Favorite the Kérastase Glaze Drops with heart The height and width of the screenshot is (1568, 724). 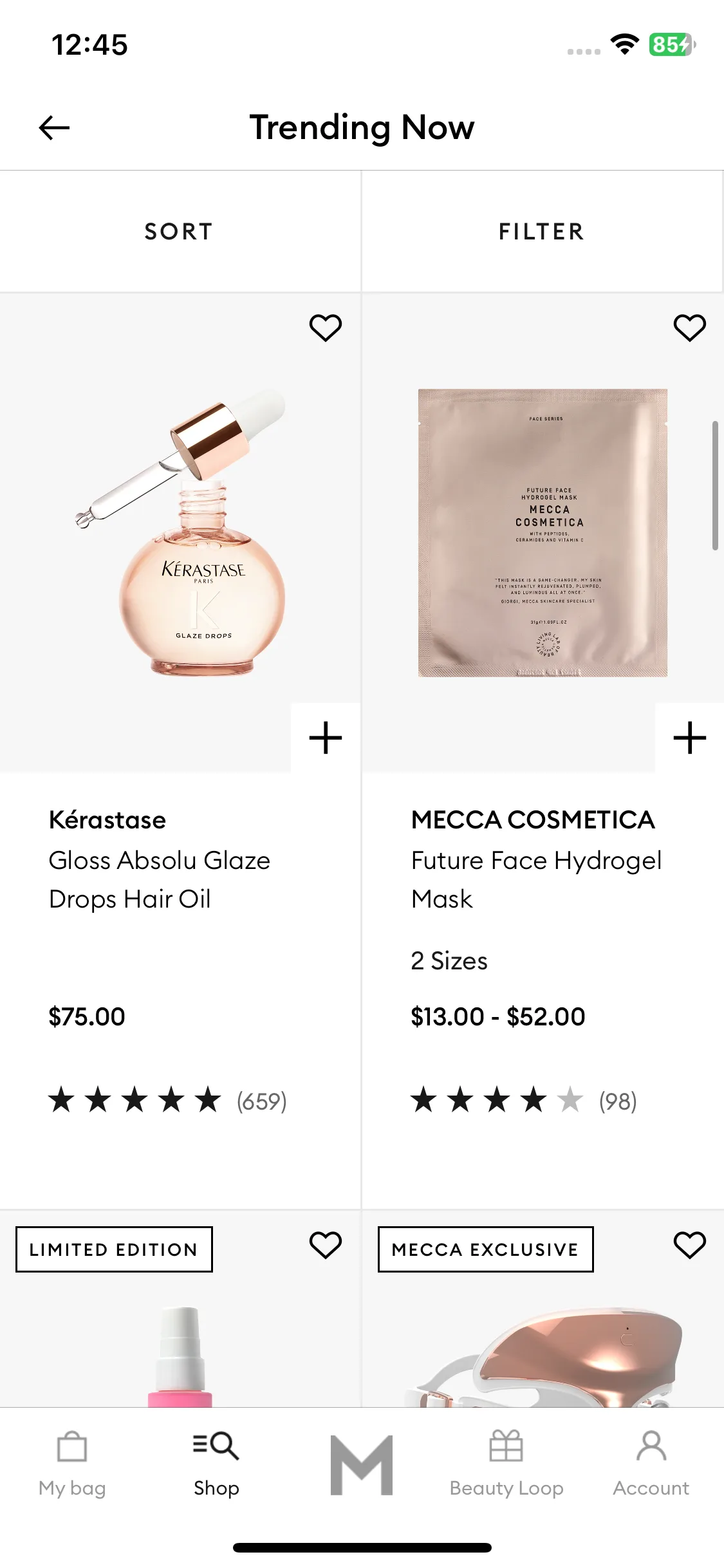pyautogui.click(x=326, y=328)
